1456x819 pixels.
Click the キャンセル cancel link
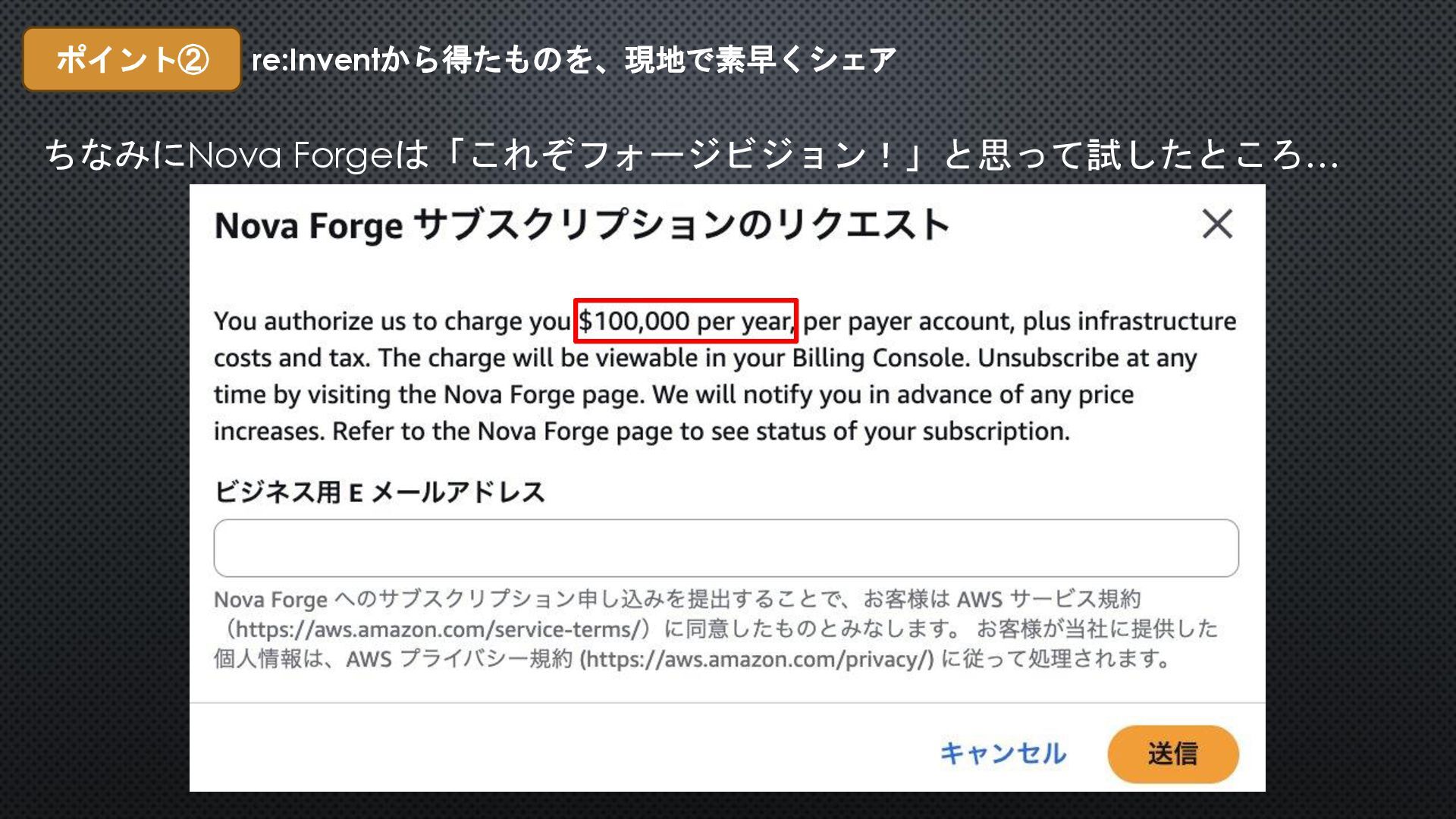tap(1003, 753)
